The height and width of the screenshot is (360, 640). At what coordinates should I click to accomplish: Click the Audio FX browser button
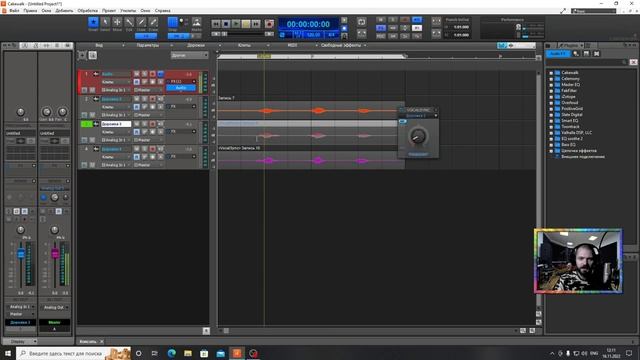click(x=558, y=53)
